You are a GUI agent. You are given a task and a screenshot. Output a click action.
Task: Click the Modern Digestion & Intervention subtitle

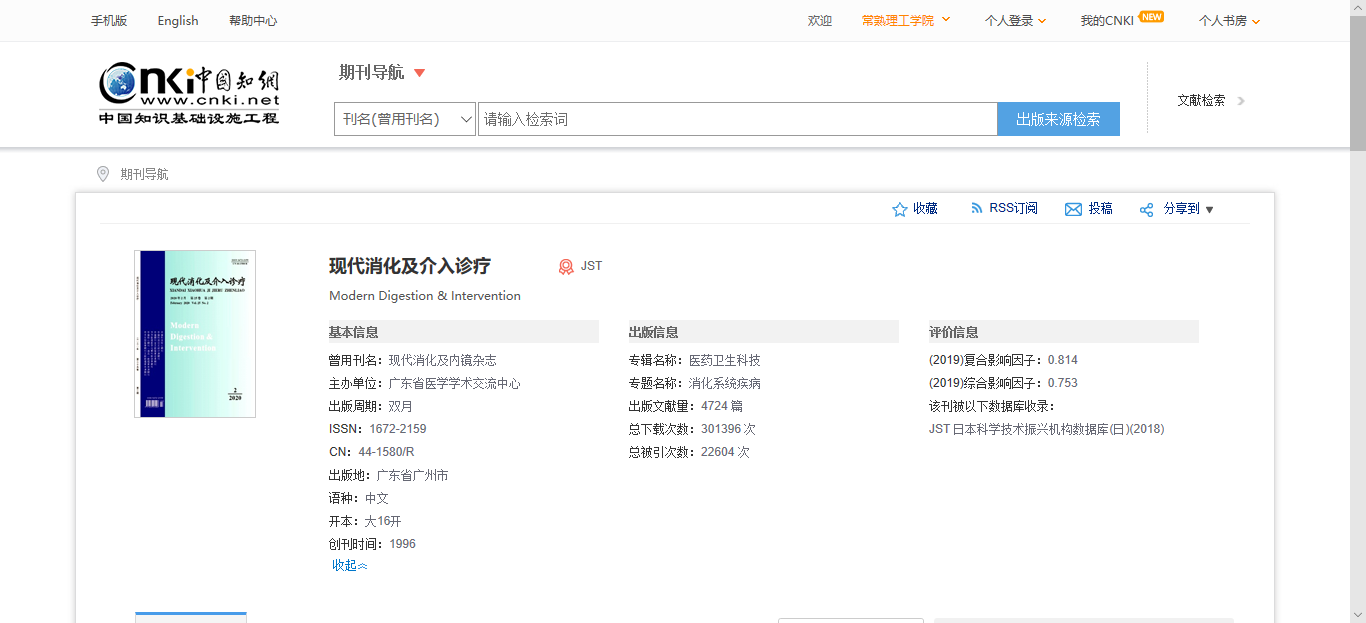point(425,295)
